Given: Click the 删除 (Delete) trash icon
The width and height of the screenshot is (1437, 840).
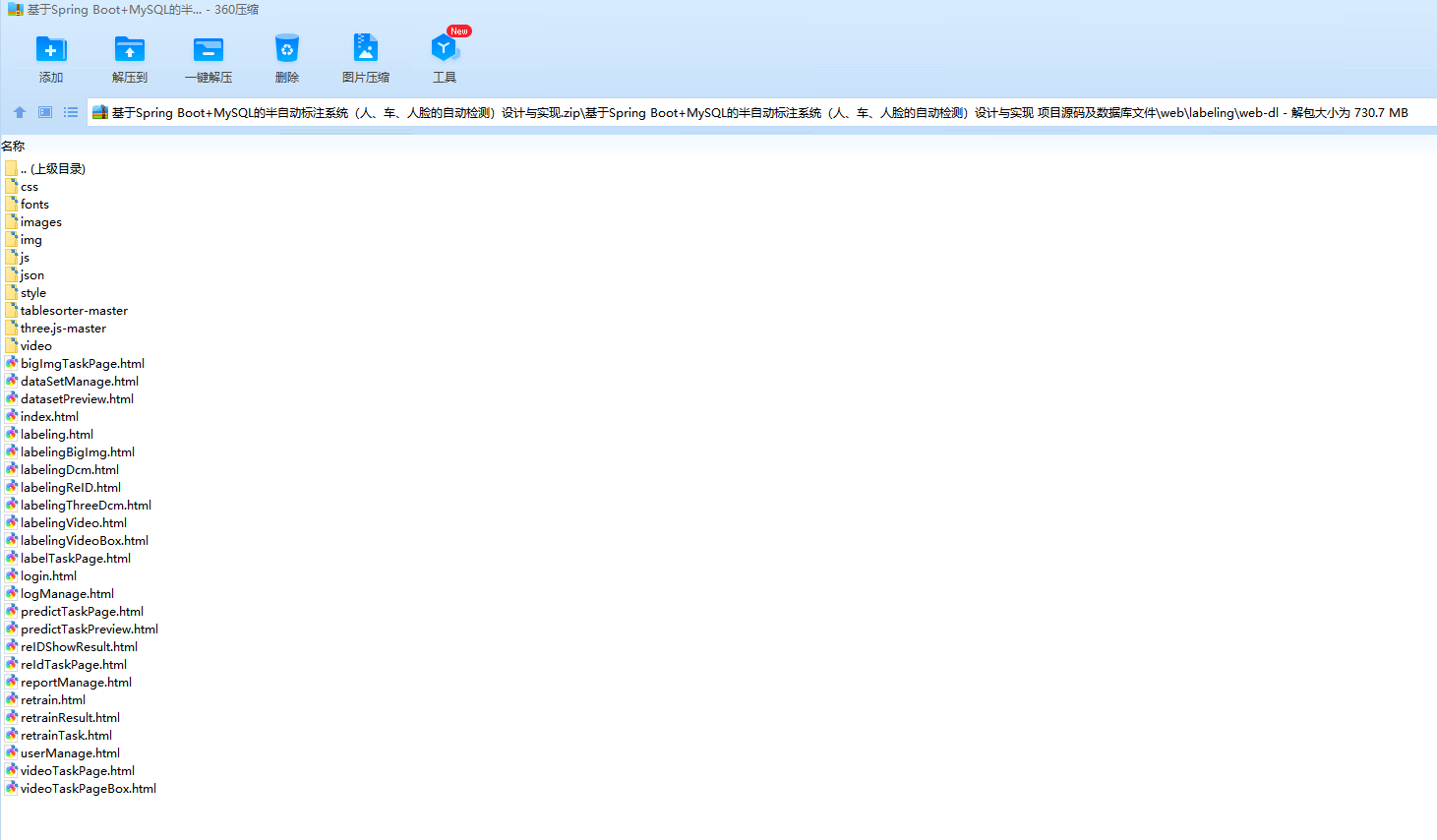Looking at the screenshot, I should [287, 48].
